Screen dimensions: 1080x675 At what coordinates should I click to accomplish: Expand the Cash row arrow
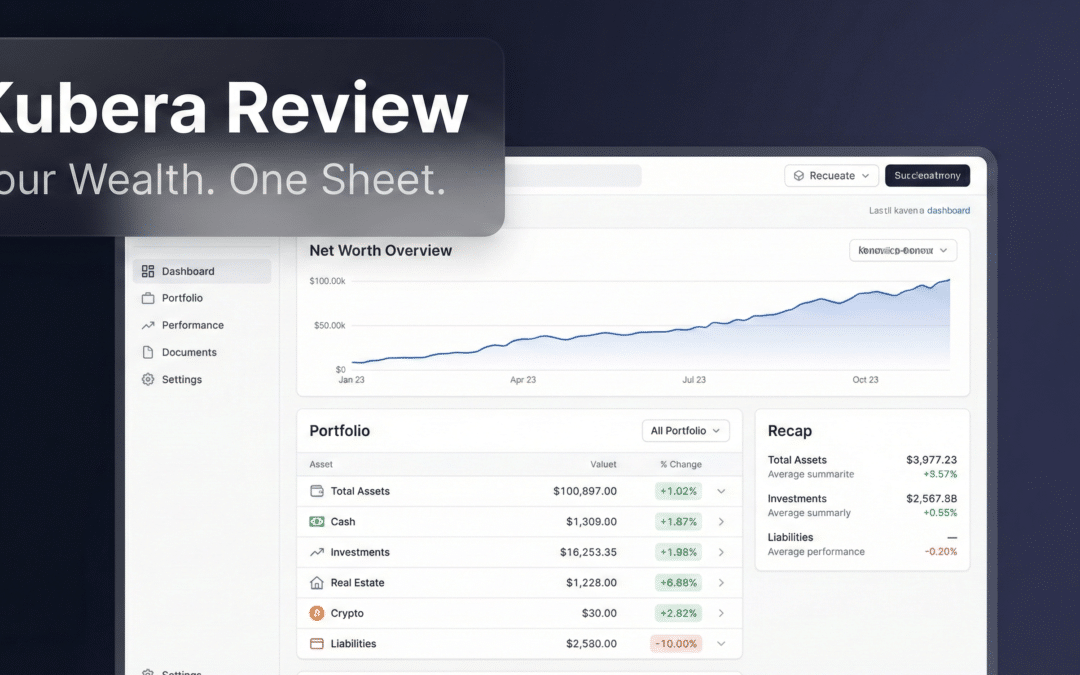721,521
